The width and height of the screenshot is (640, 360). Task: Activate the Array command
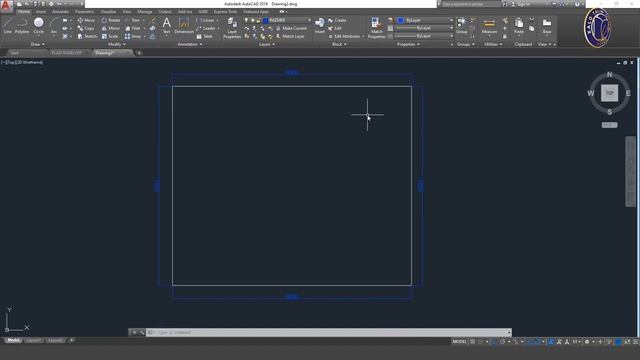pyautogui.click(x=133, y=36)
